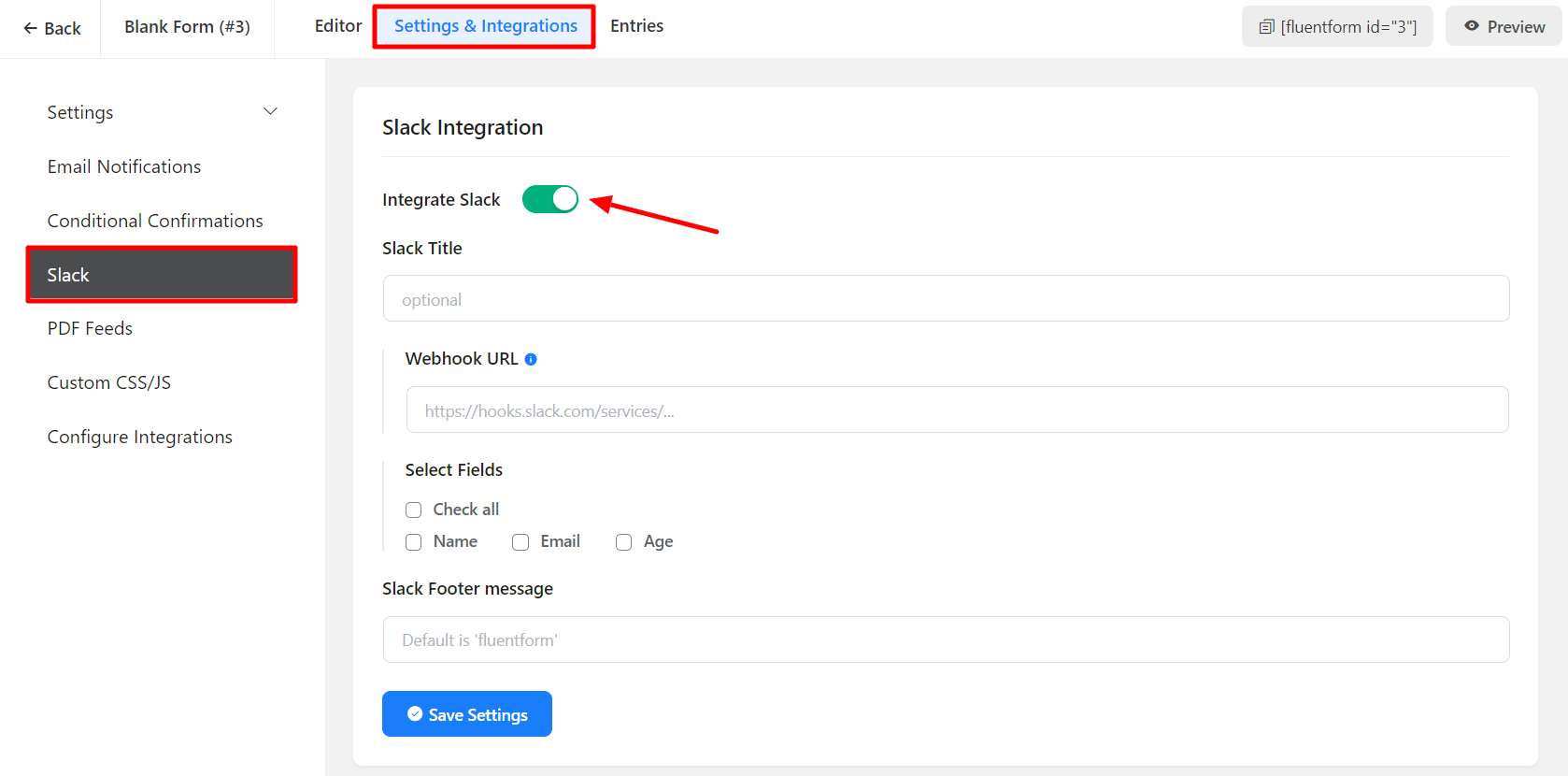This screenshot has width=1568, height=776.
Task: Click into the Webhook URL field
Action: (957, 410)
